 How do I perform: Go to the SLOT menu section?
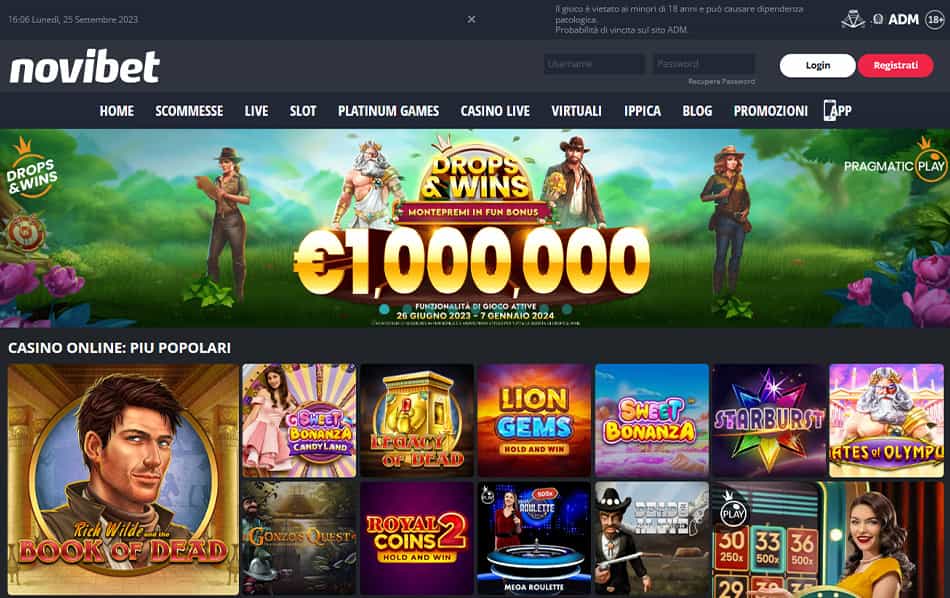coord(303,111)
